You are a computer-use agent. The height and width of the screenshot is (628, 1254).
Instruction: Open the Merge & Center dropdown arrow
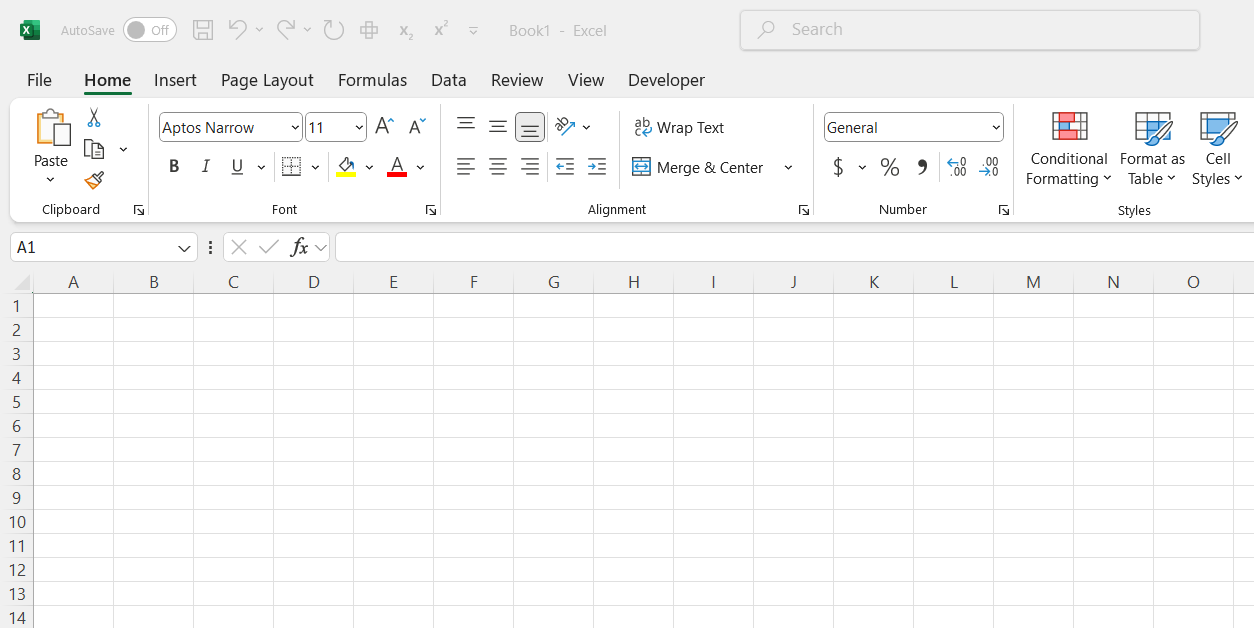788,167
